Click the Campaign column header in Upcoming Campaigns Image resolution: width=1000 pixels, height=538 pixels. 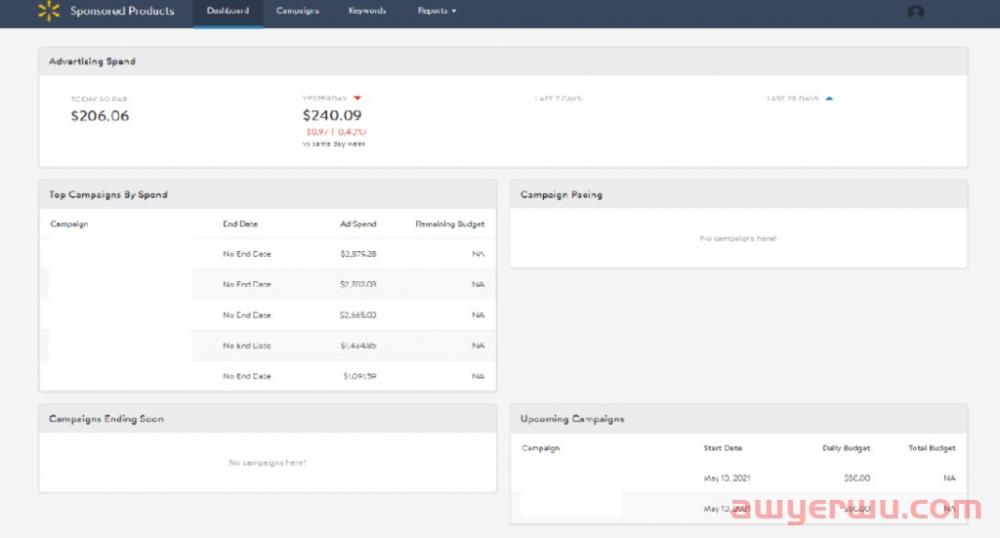(540, 448)
